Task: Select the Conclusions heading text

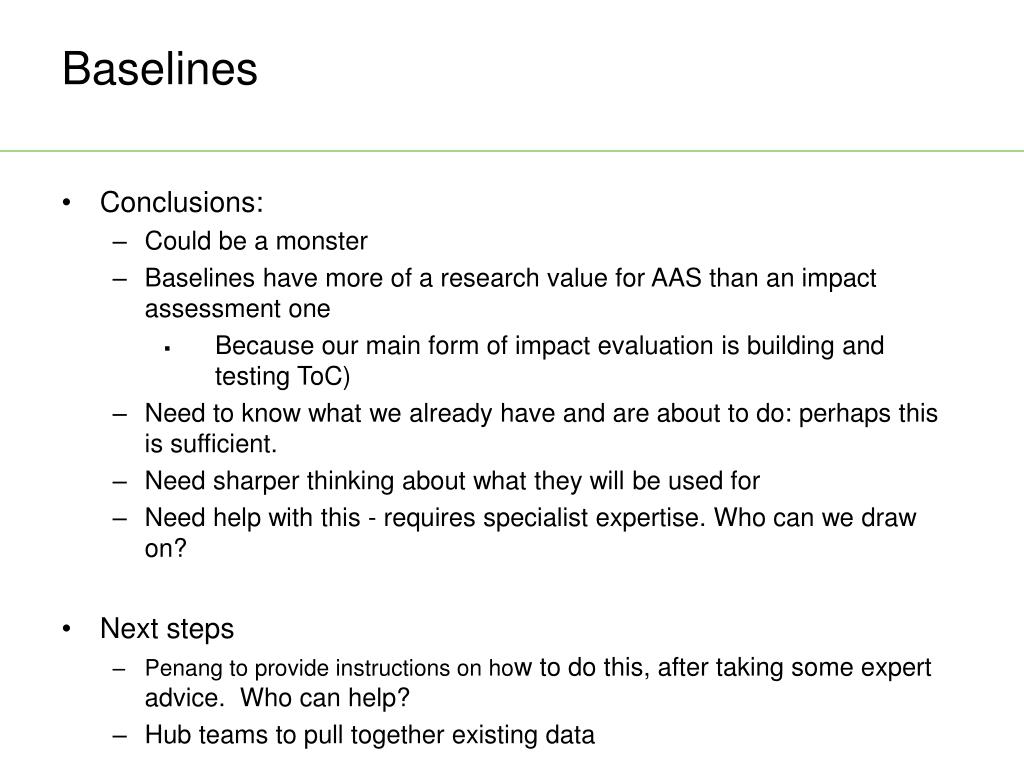Action: coord(182,202)
